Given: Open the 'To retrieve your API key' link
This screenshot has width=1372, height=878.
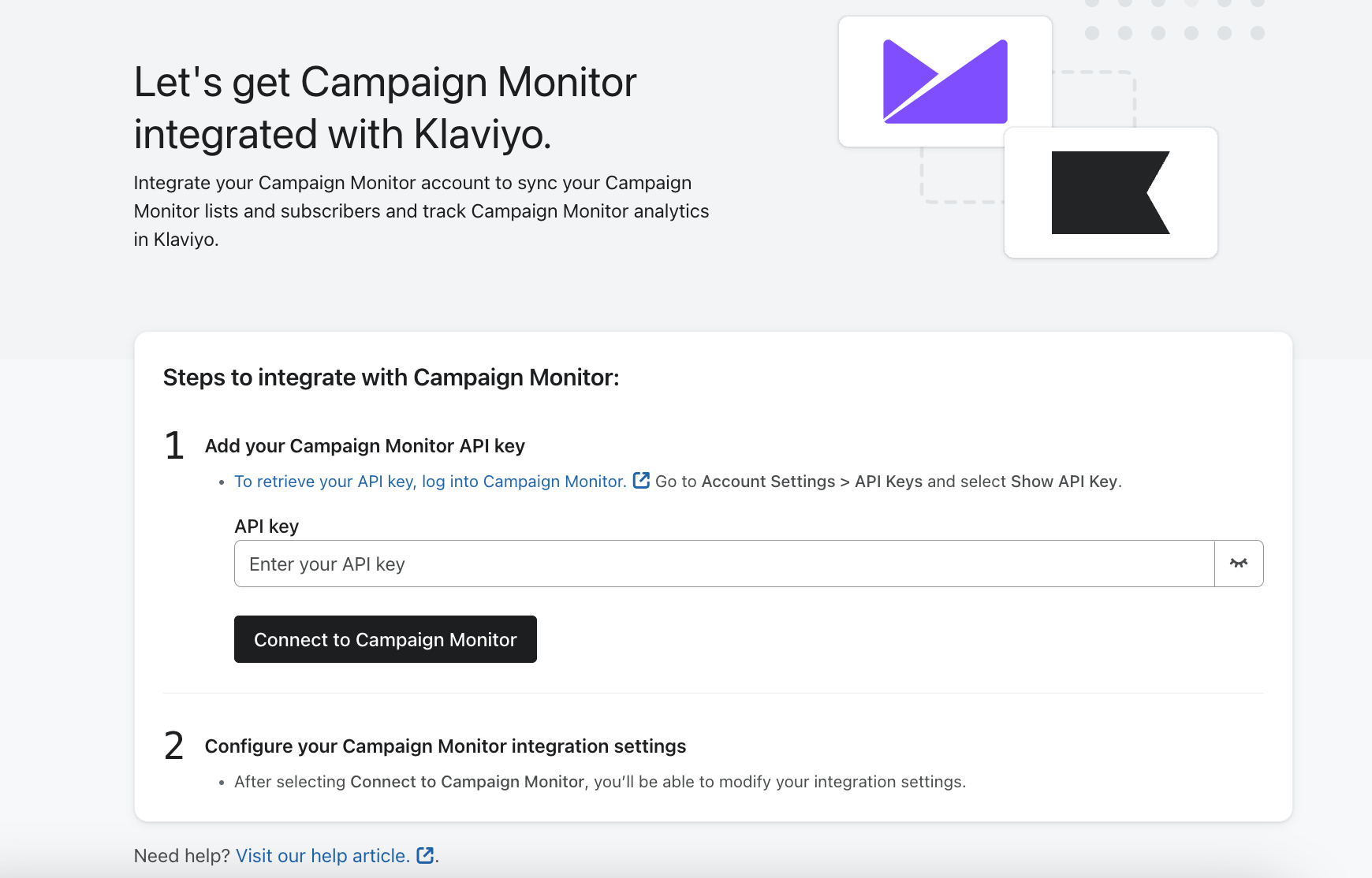Looking at the screenshot, I should (430, 482).
